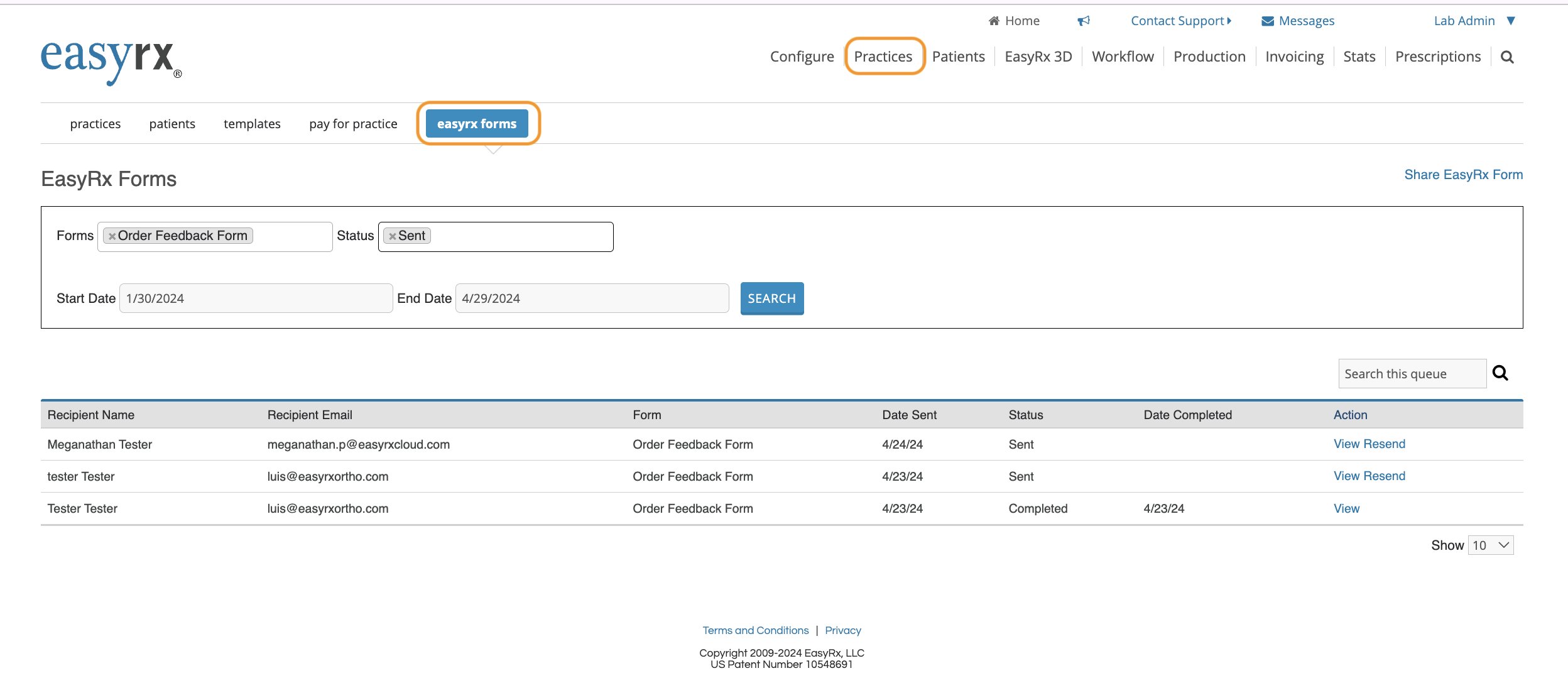The width and height of the screenshot is (1568, 700).
Task: Click the Messages envelope icon
Action: (1268, 21)
